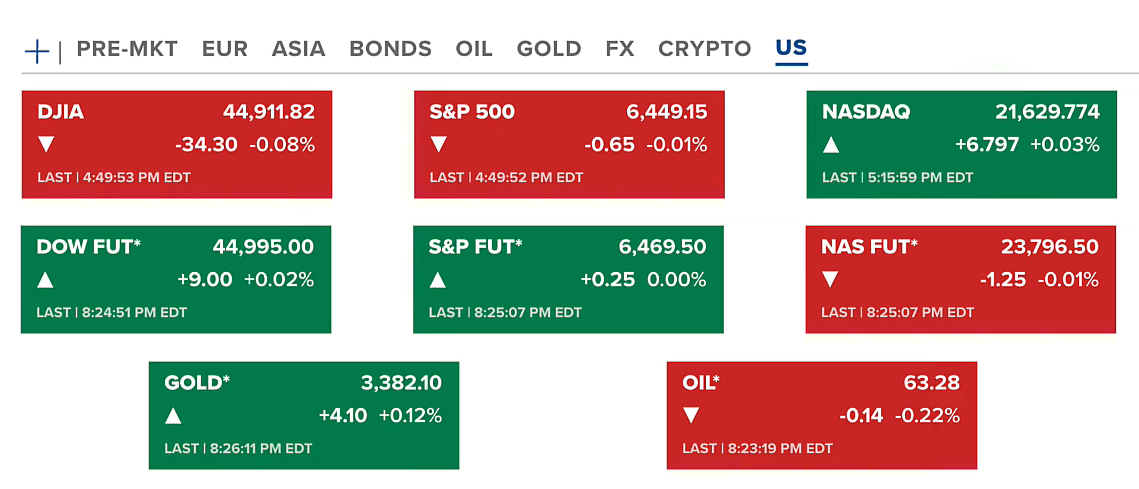Screen dimensions: 1139x489
Task: Select the BONDS tab
Action: click(390, 49)
